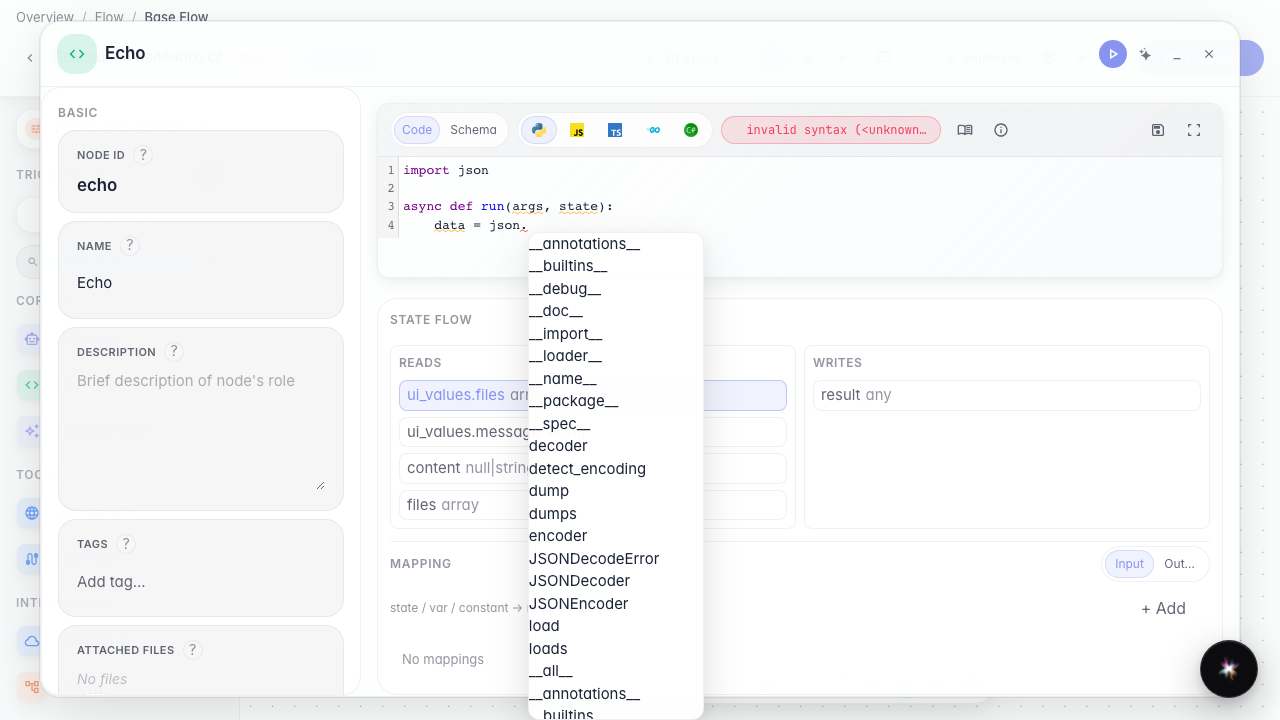Select '__spec__' in completion popup
Screen dimensions: 1280x720
point(615,424)
